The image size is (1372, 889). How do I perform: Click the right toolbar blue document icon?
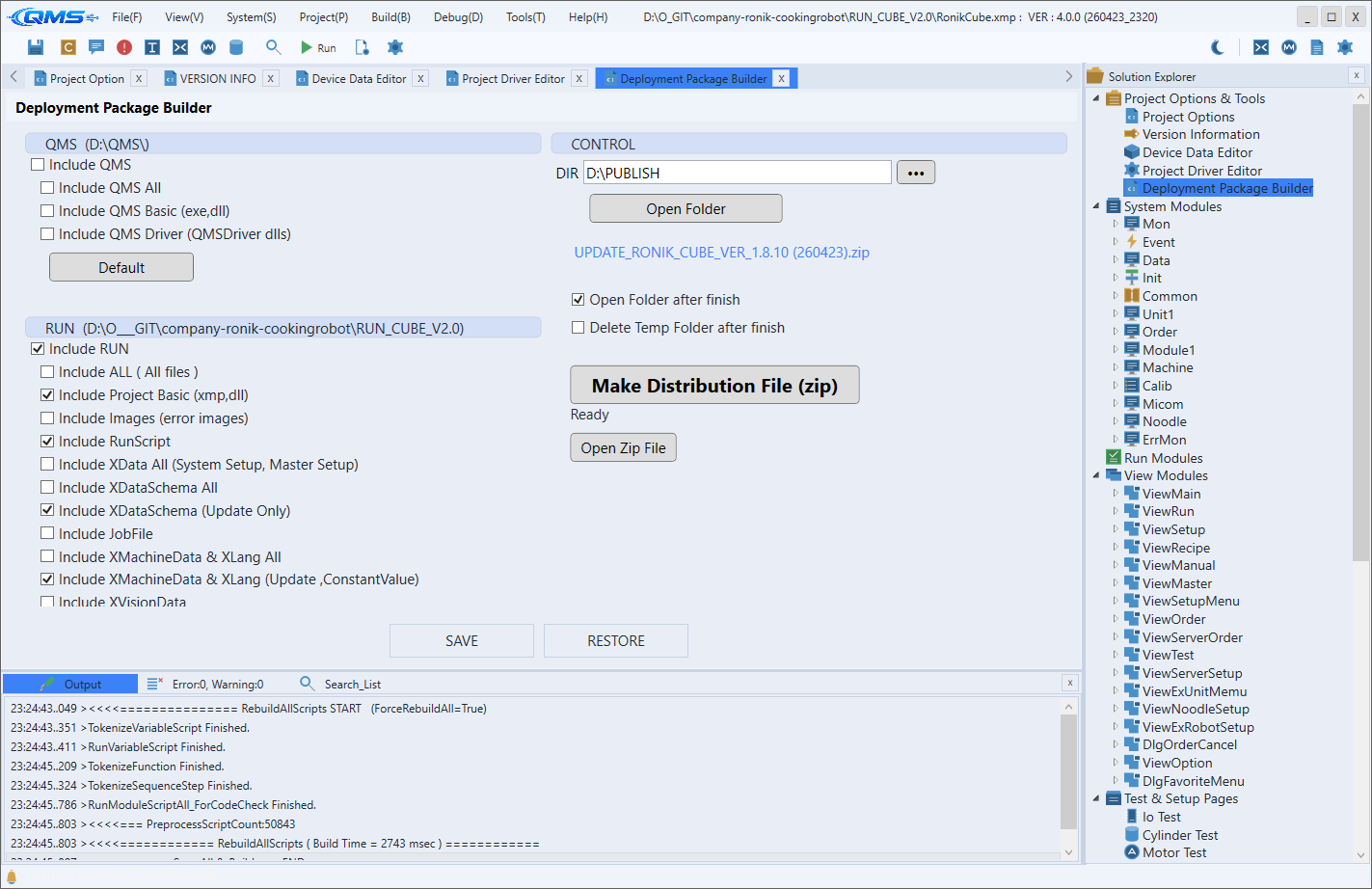pos(1317,47)
